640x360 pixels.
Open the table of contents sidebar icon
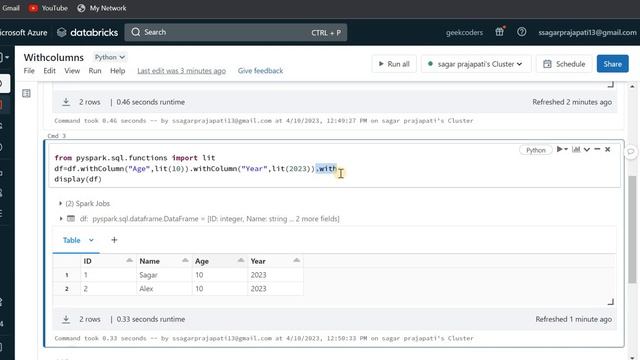27,93
